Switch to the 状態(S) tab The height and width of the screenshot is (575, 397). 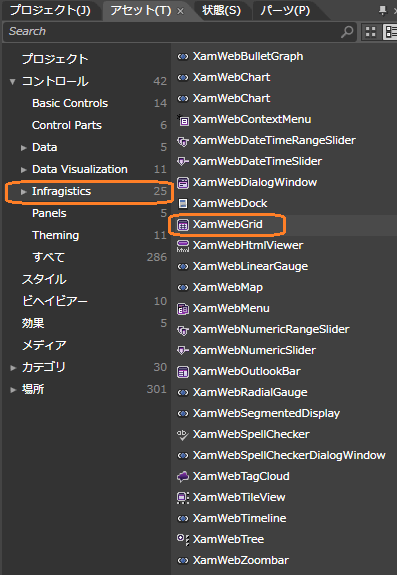coord(221,10)
